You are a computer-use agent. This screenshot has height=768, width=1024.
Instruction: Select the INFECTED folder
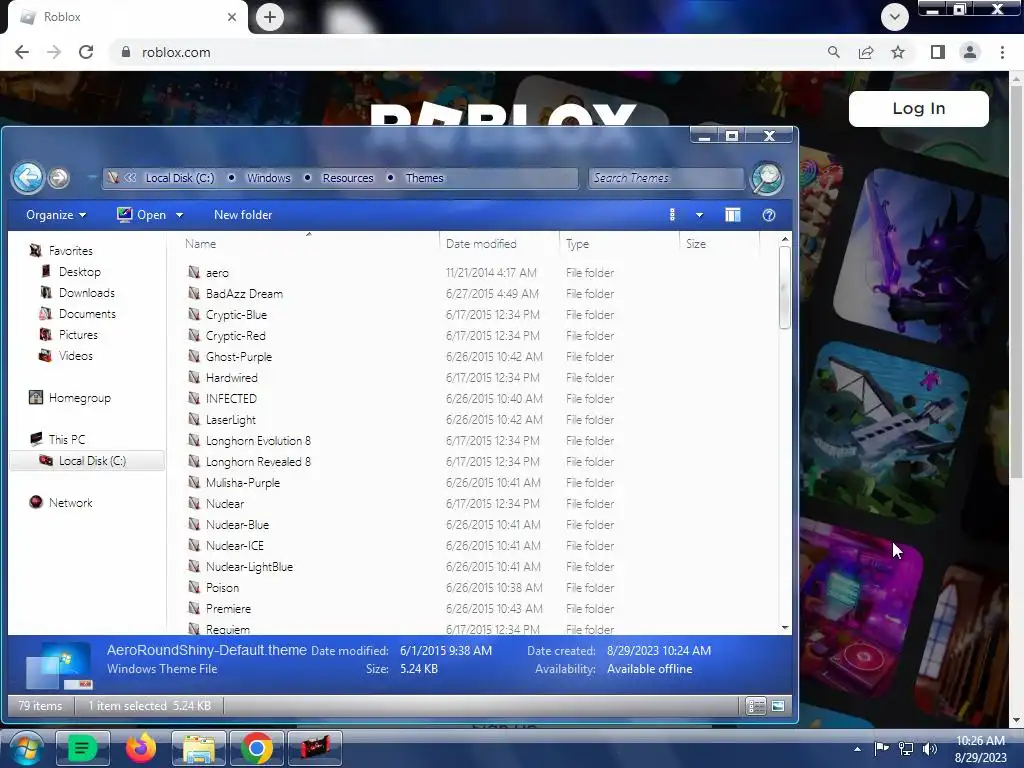tap(231, 398)
